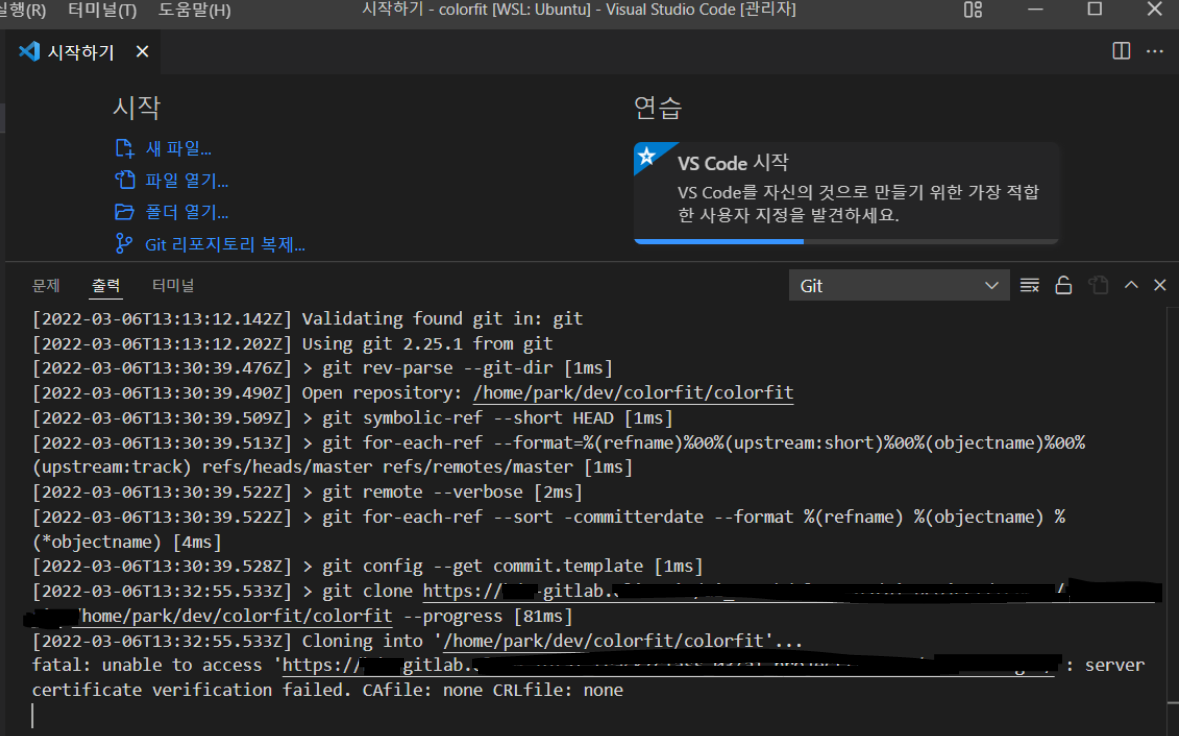The width and height of the screenshot is (1179, 736).
Task: Customize the layout from the title bar
Action: pos(973,10)
